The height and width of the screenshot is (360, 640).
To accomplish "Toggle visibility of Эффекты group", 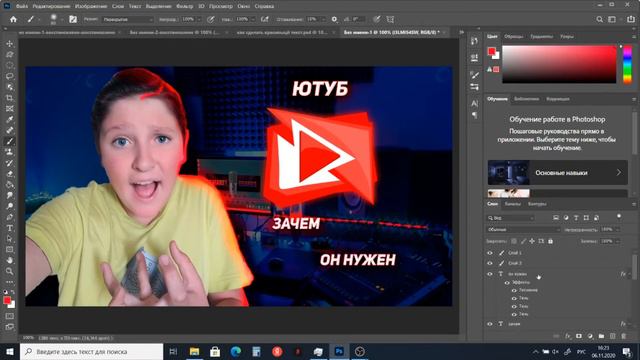I will click(507, 282).
